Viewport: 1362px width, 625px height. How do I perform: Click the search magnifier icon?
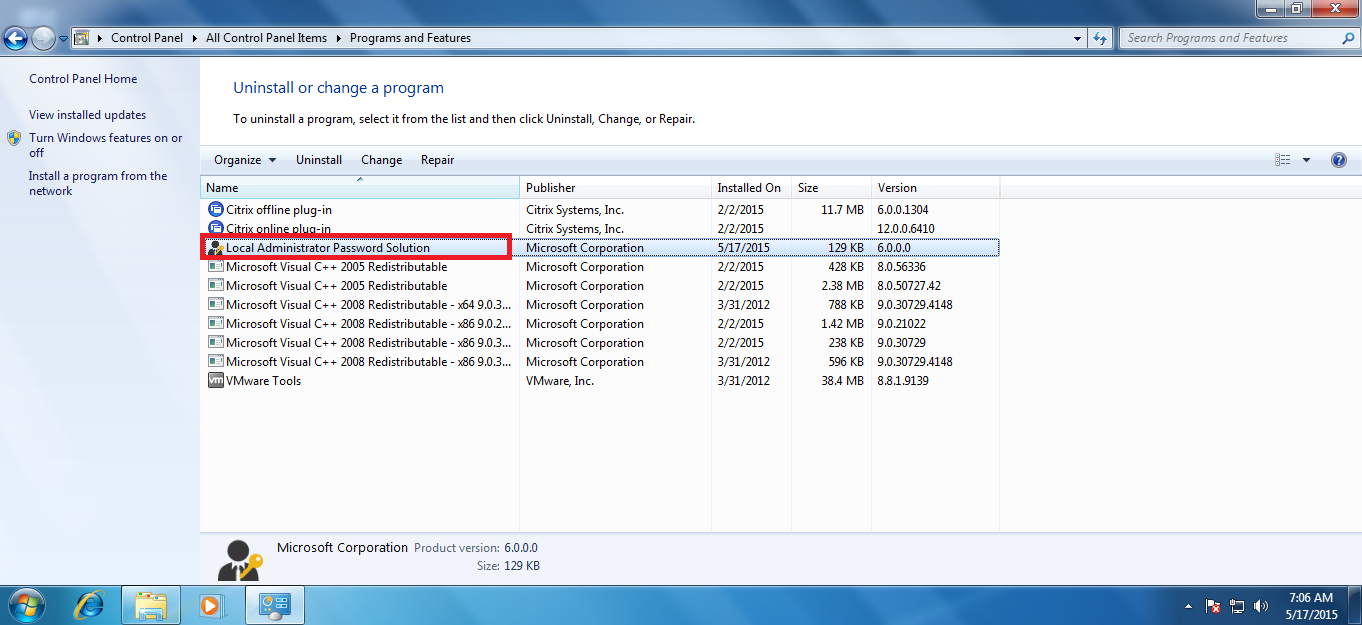[1347, 37]
